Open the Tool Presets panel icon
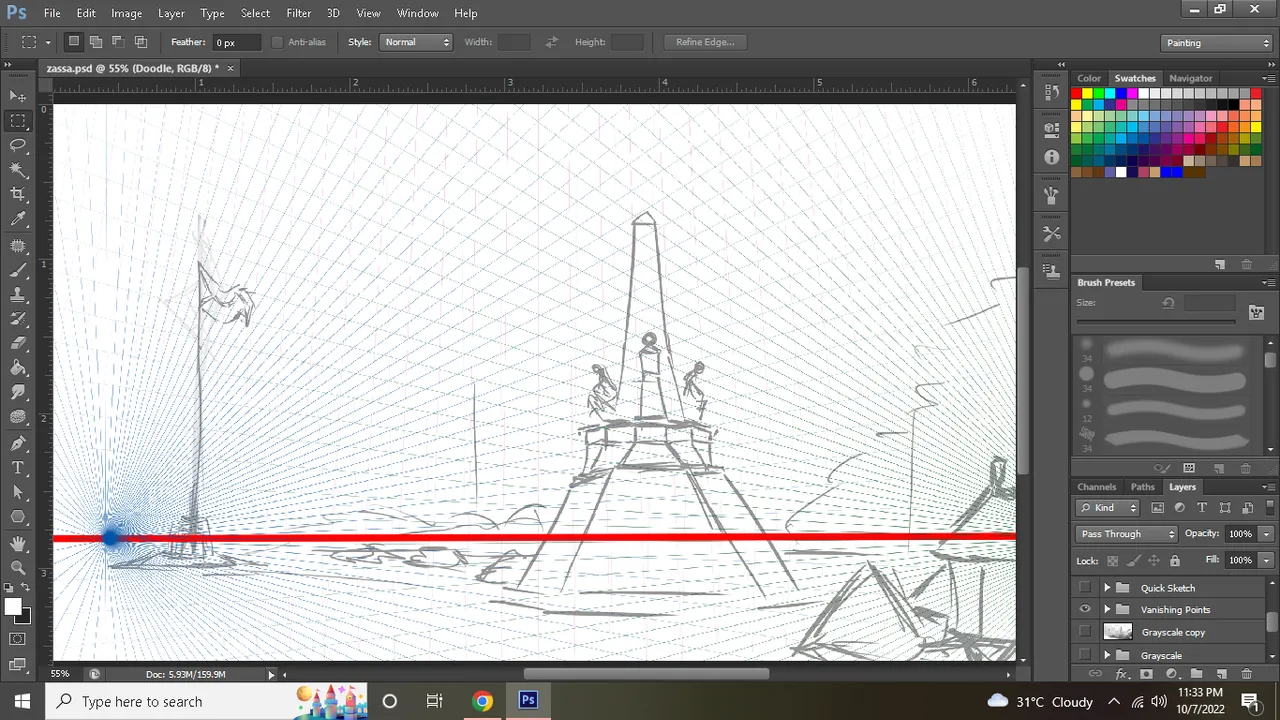 point(1051,233)
